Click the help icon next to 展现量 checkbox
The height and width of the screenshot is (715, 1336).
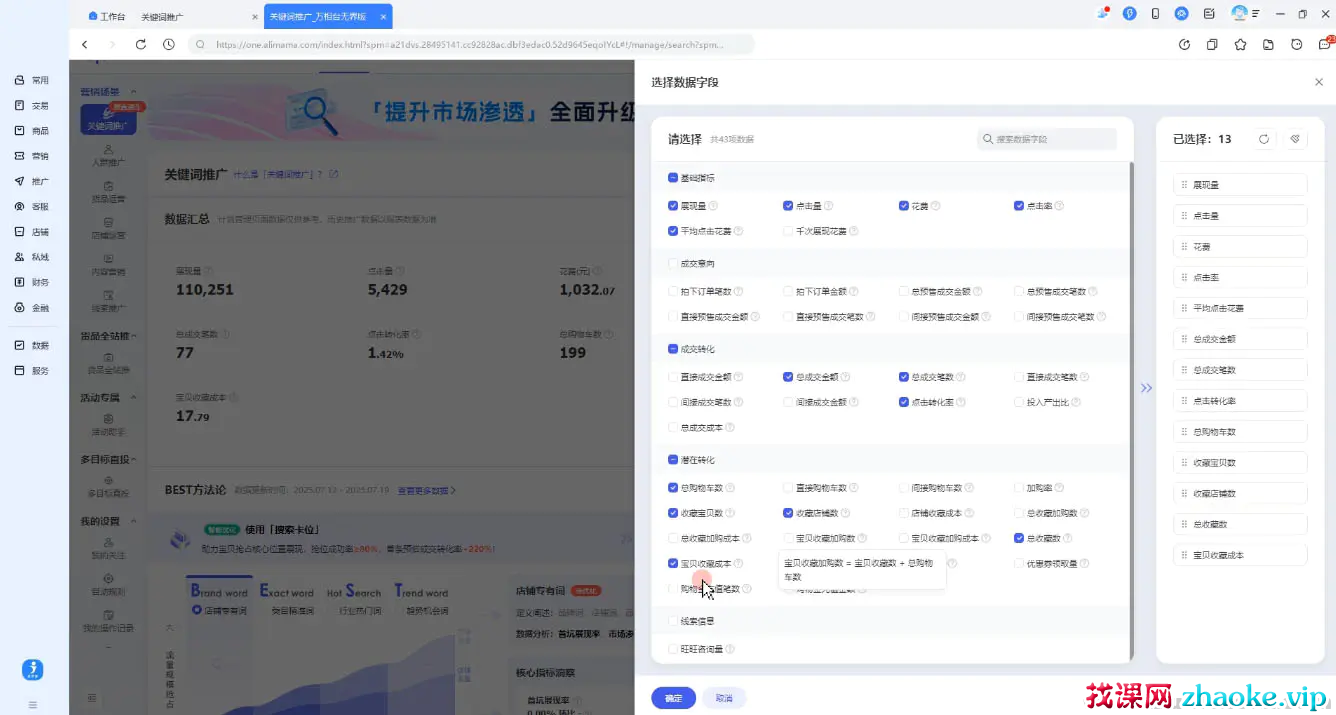click(x=713, y=206)
